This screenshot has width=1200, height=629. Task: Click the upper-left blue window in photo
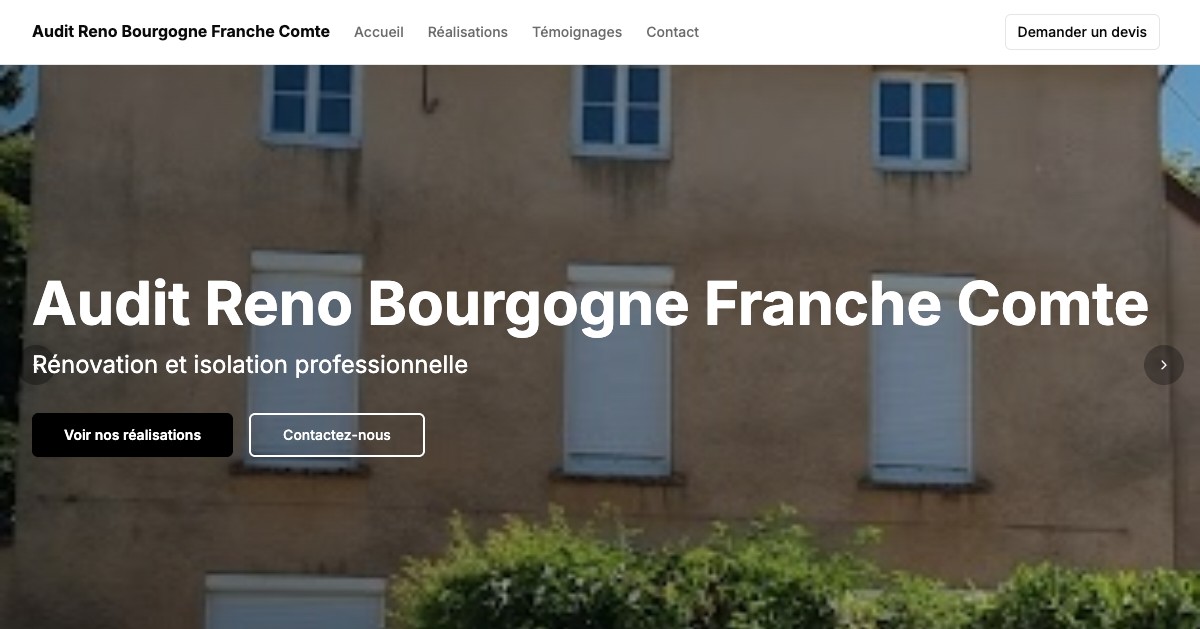coord(312,104)
